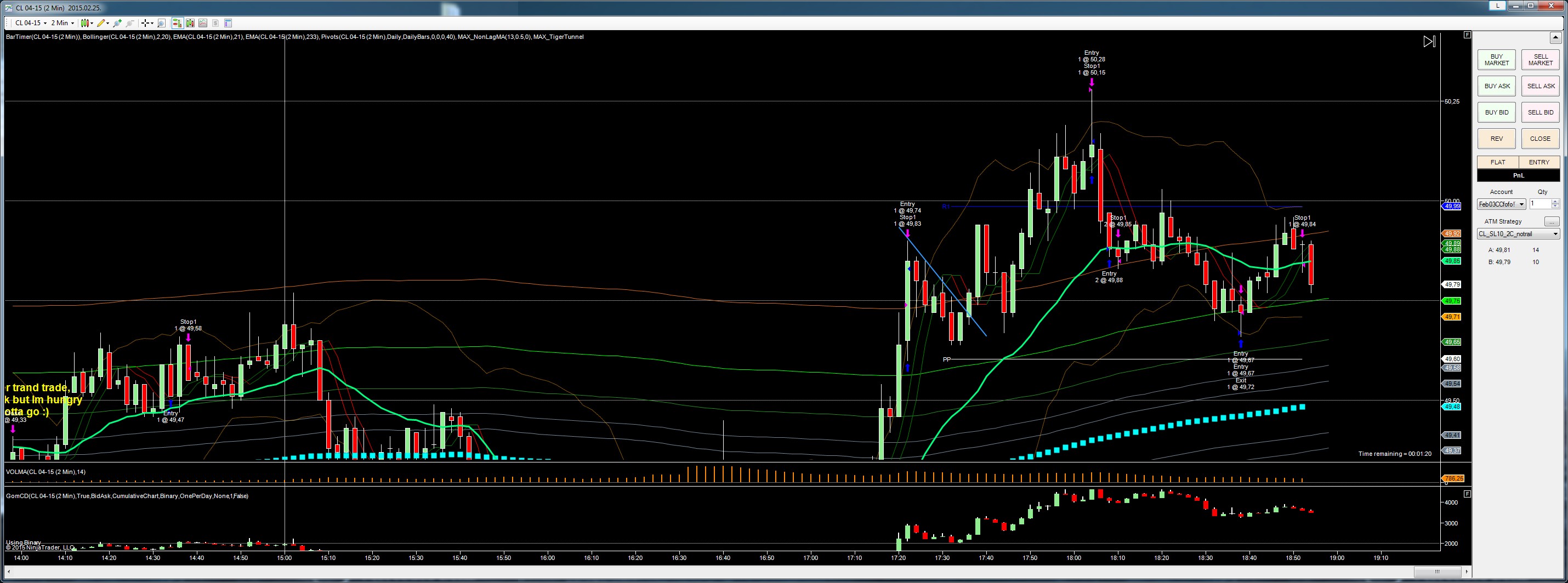Click the Entry 2 @ 49,88 order label

click(x=1109, y=277)
